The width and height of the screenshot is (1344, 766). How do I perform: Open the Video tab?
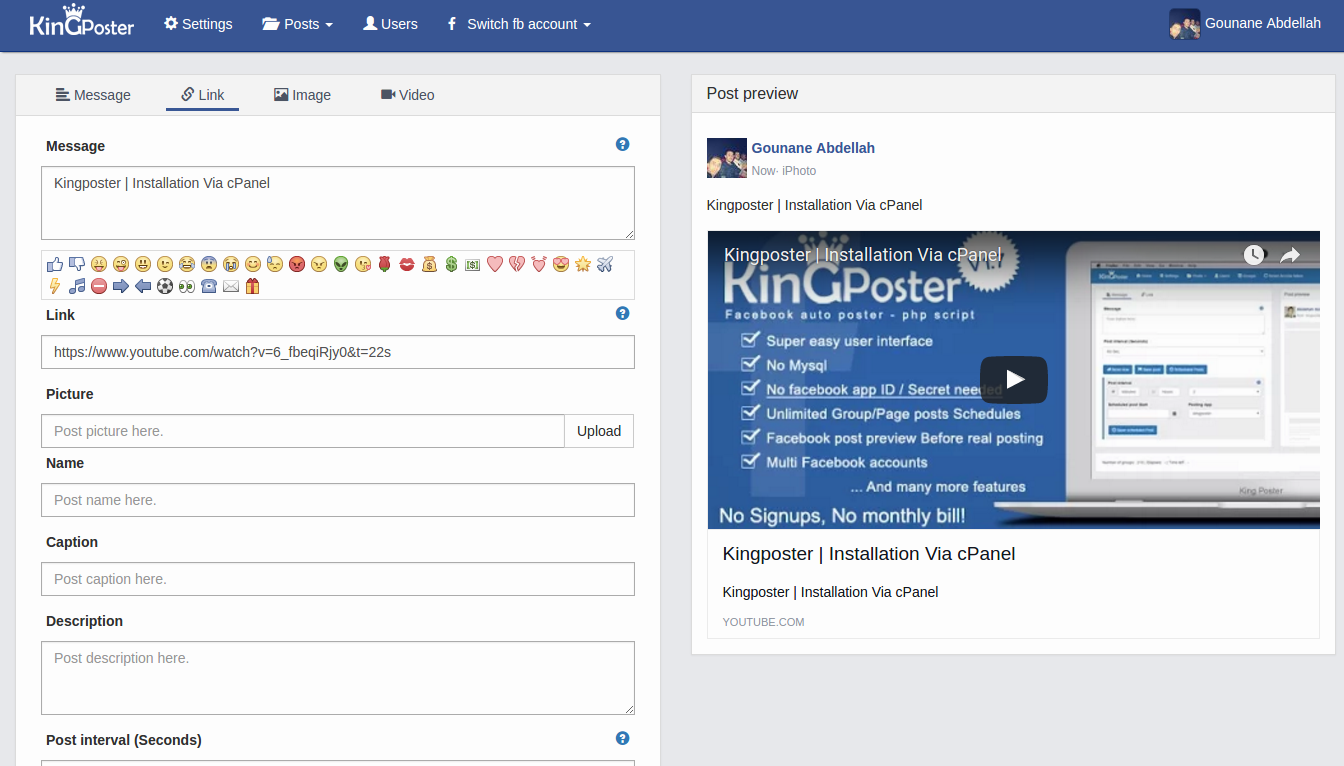407,95
